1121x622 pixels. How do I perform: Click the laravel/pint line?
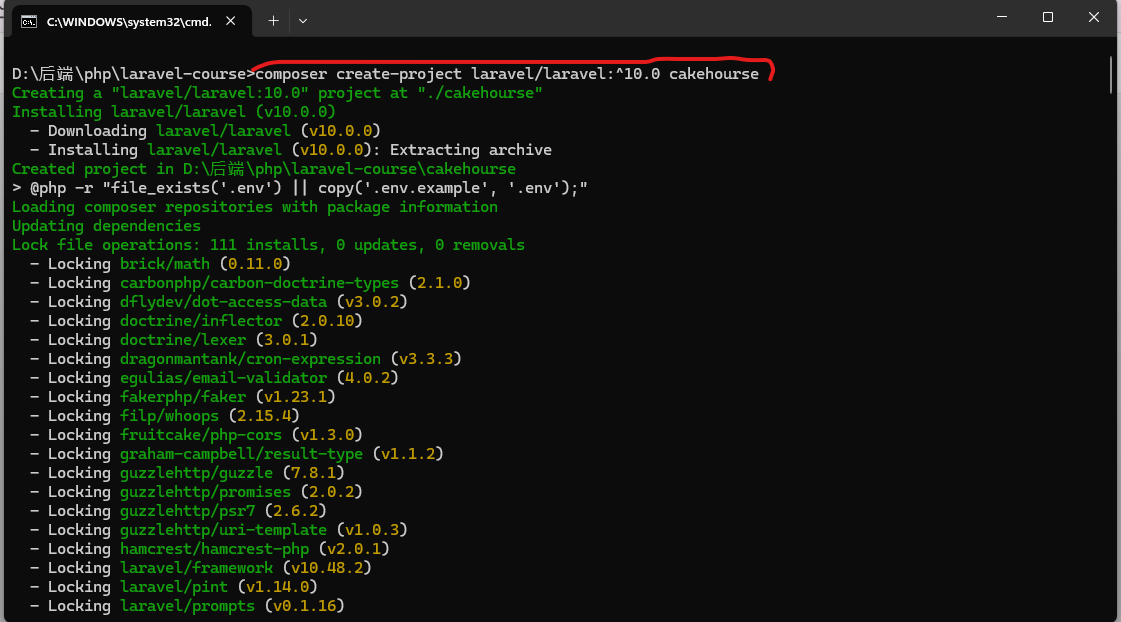click(174, 587)
